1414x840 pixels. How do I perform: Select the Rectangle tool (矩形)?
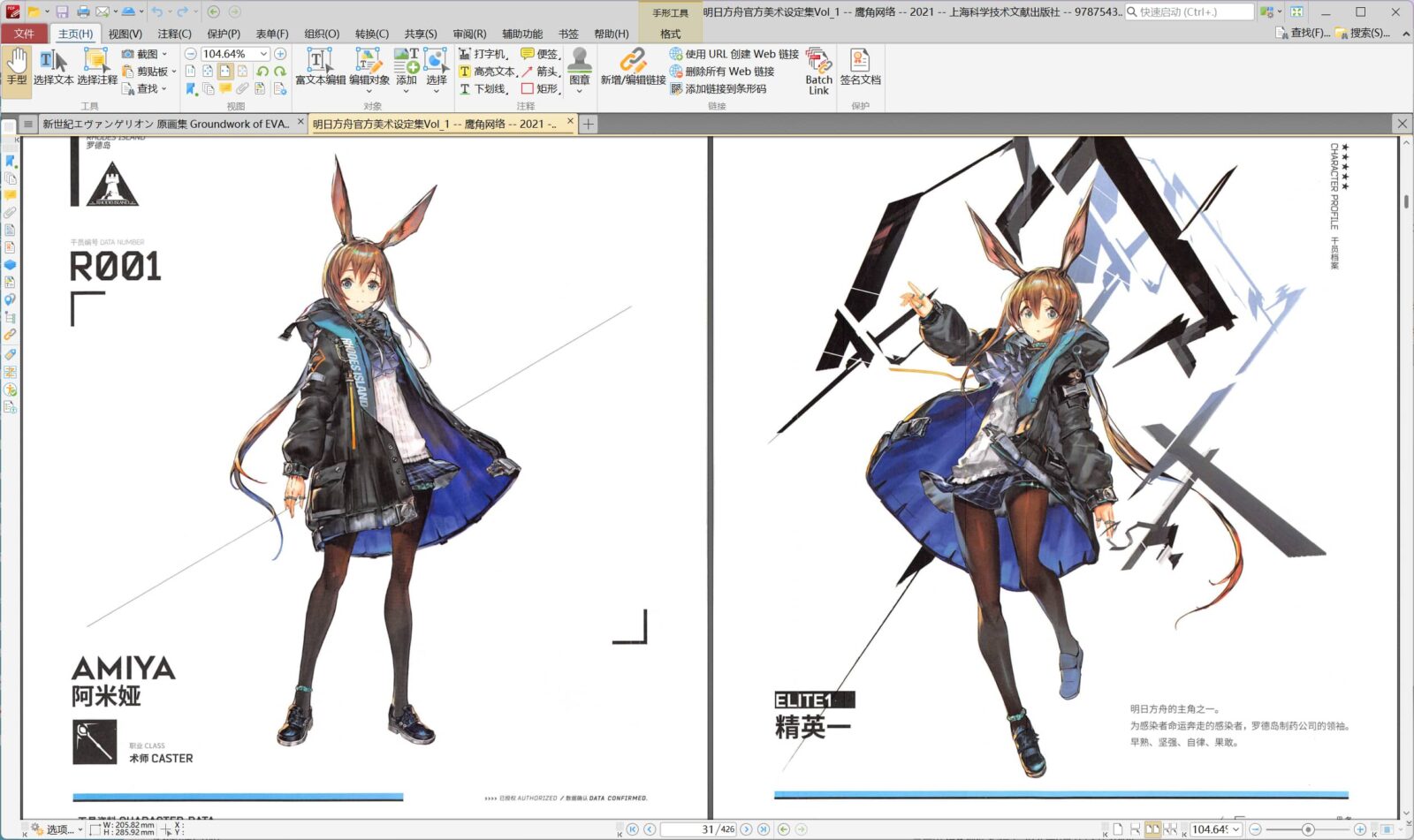pos(539,88)
